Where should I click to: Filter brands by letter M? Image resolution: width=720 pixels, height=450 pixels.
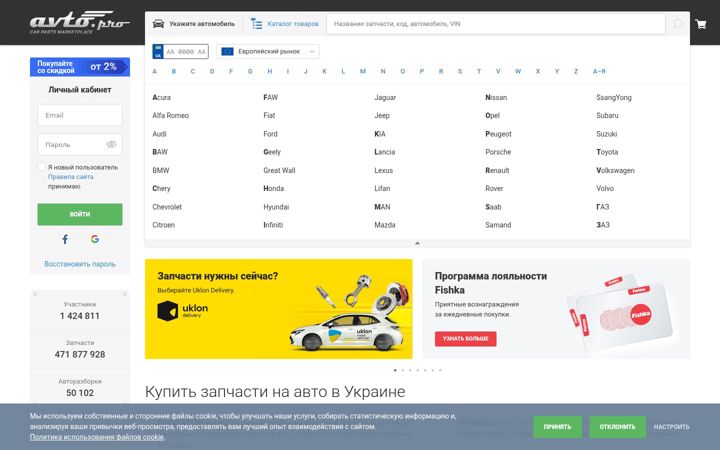point(363,71)
